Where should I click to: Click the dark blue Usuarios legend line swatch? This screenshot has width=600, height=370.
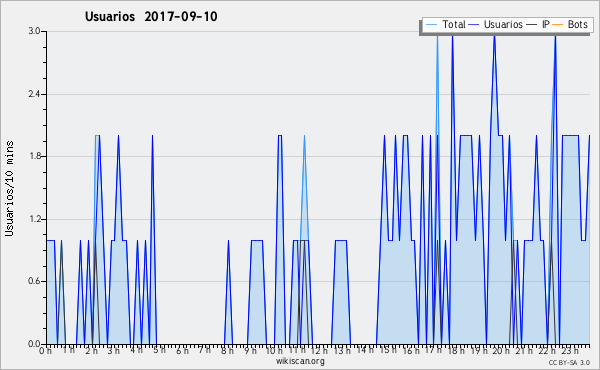(474, 25)
